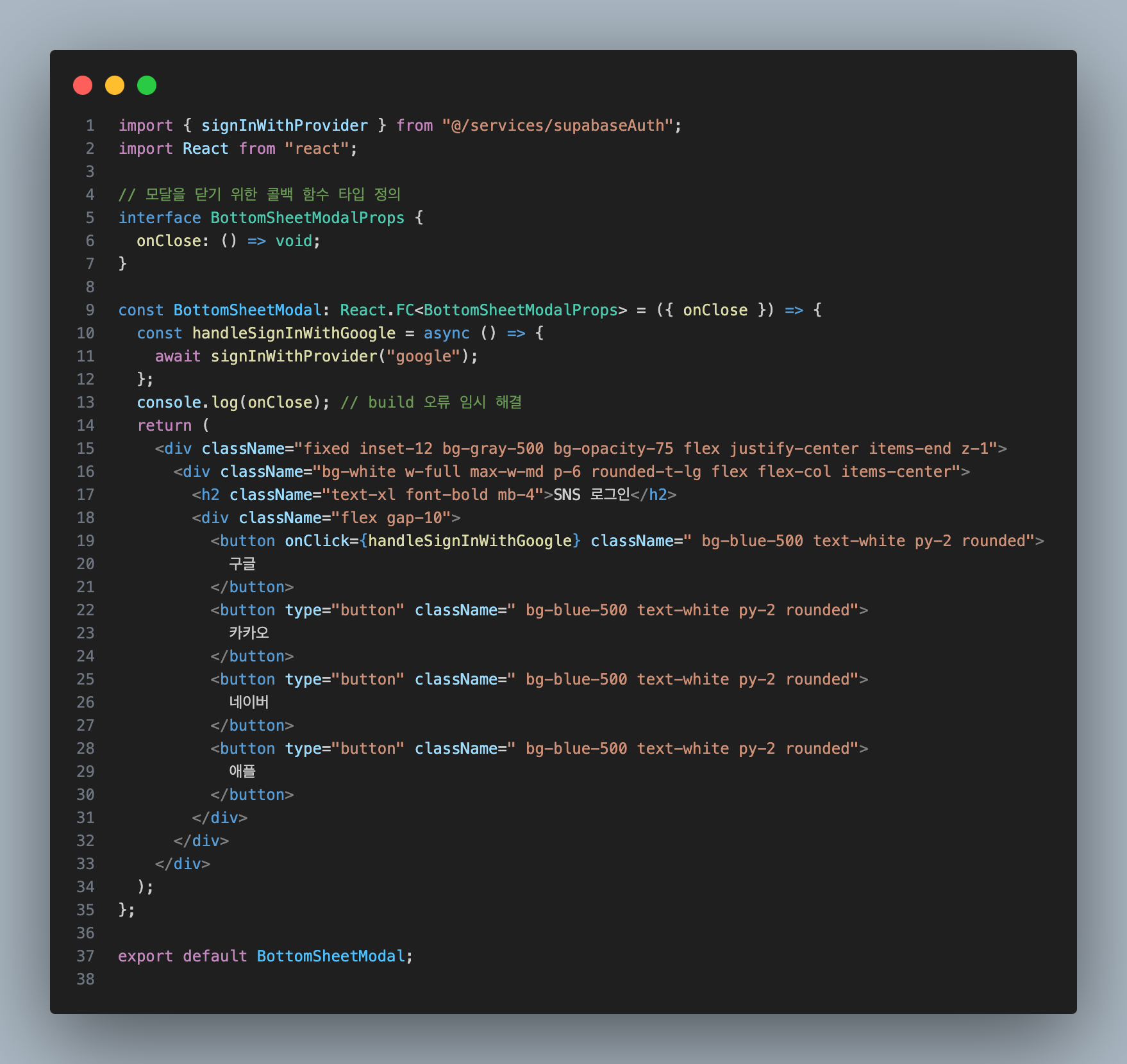Image resolution: width=1127 pixels, height=1064 pixels.
Task: Click the 카카오 button label text
Action: click(249, 633)
